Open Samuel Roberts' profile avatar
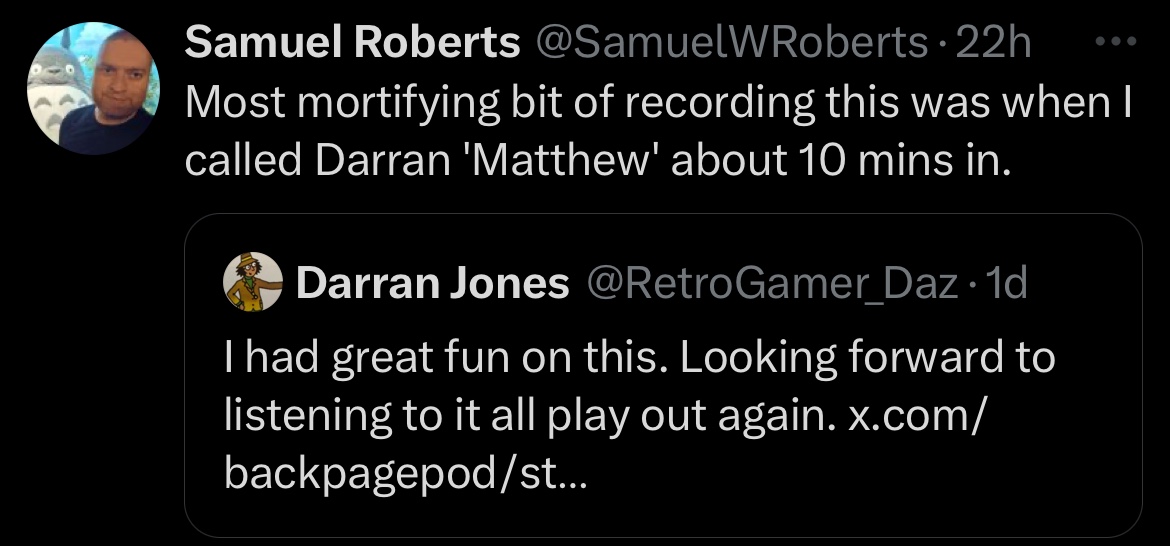This screenshot has height=546, width=1170. click(93, 88)
